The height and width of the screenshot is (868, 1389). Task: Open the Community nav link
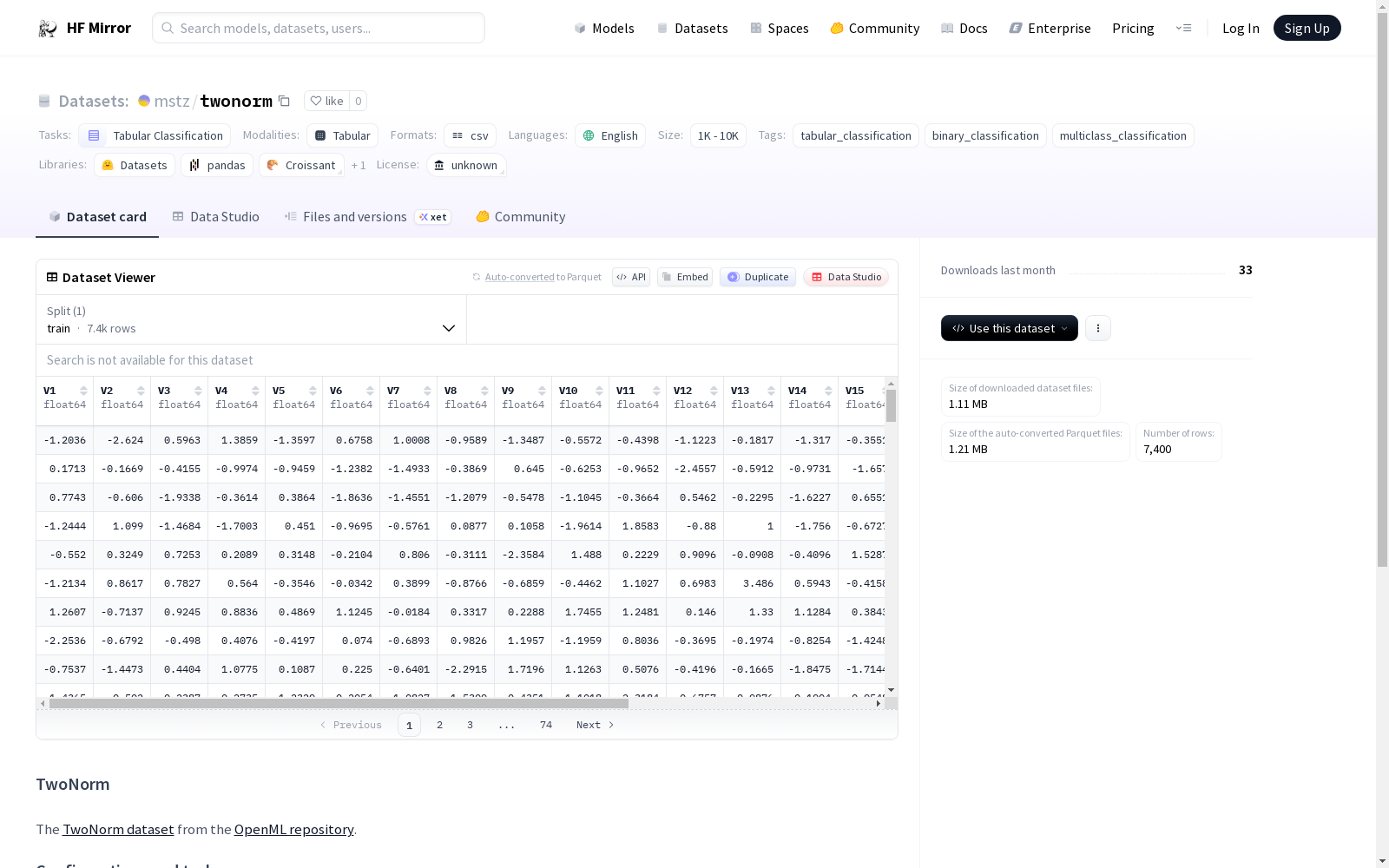tap(875, 28)
